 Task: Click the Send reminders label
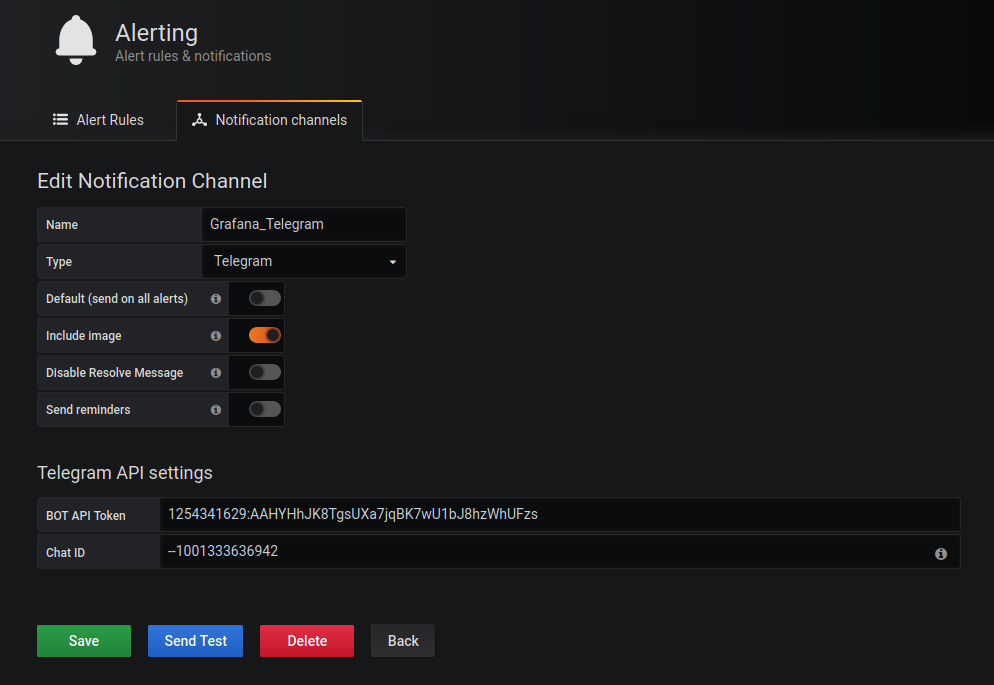(x=88, y=410)
